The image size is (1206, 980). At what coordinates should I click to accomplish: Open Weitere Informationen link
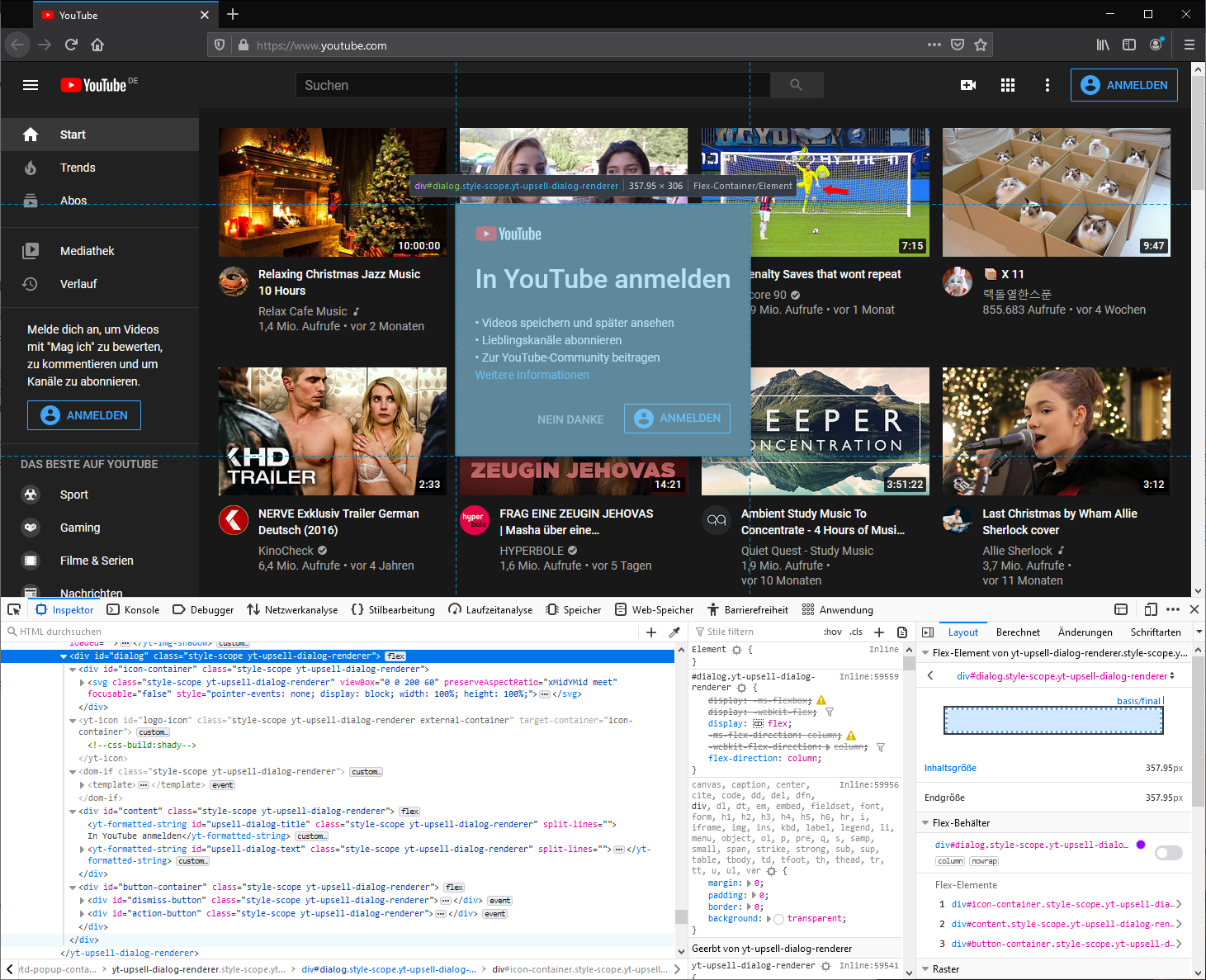[x=532, y=375]
